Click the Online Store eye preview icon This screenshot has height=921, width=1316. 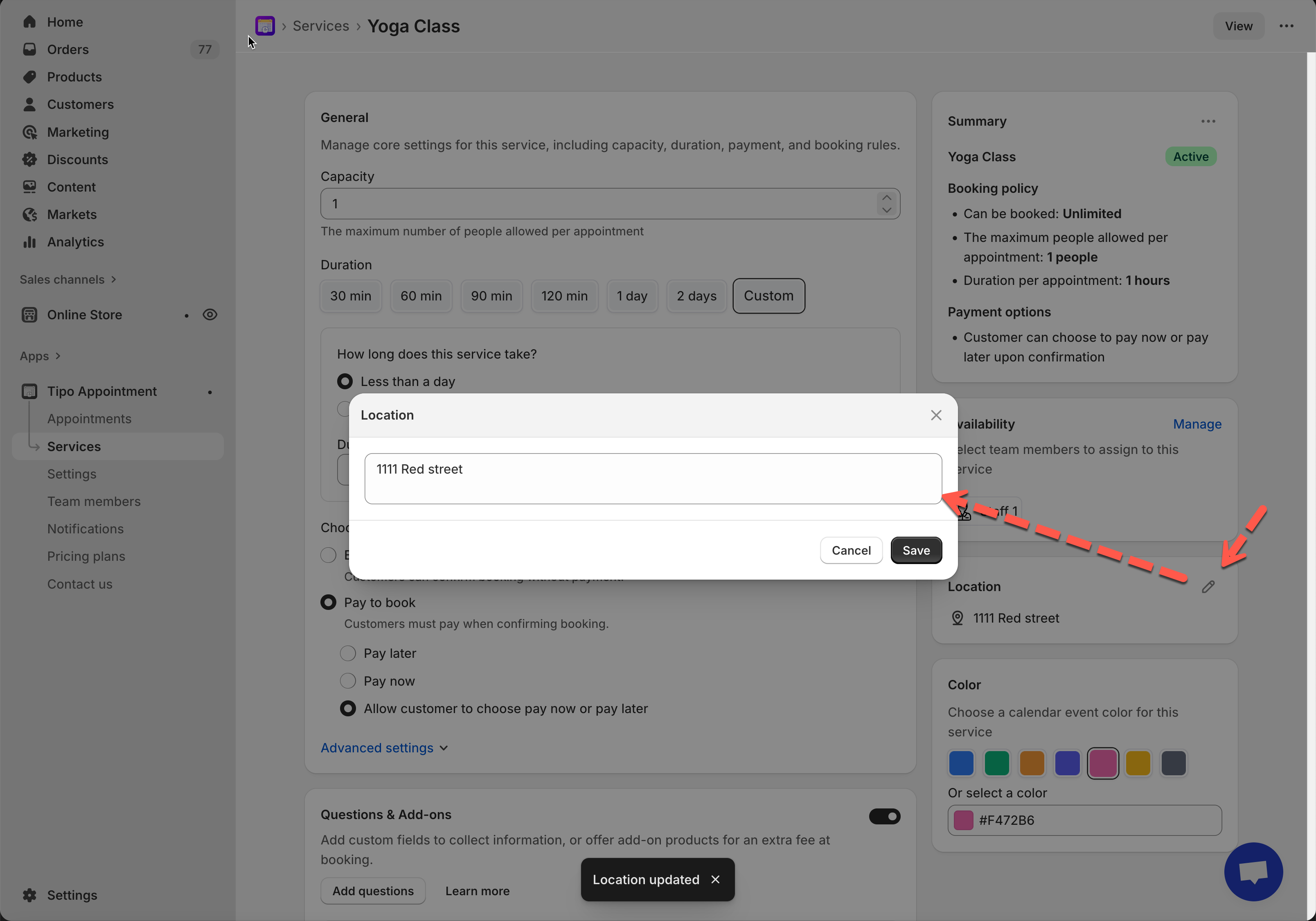click(210, 315)
